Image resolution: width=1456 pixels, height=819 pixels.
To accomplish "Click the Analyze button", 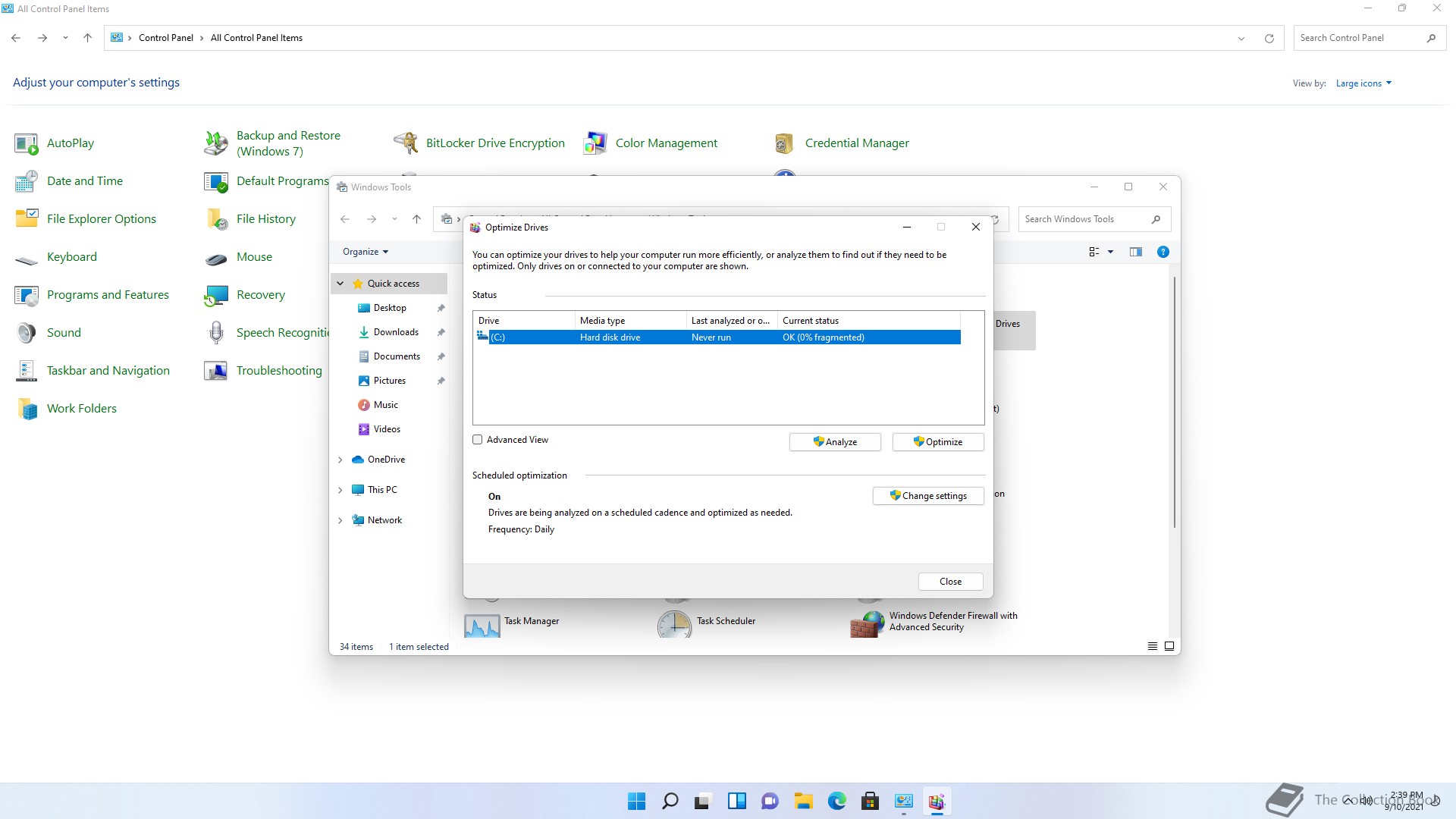I will [835, 442].
